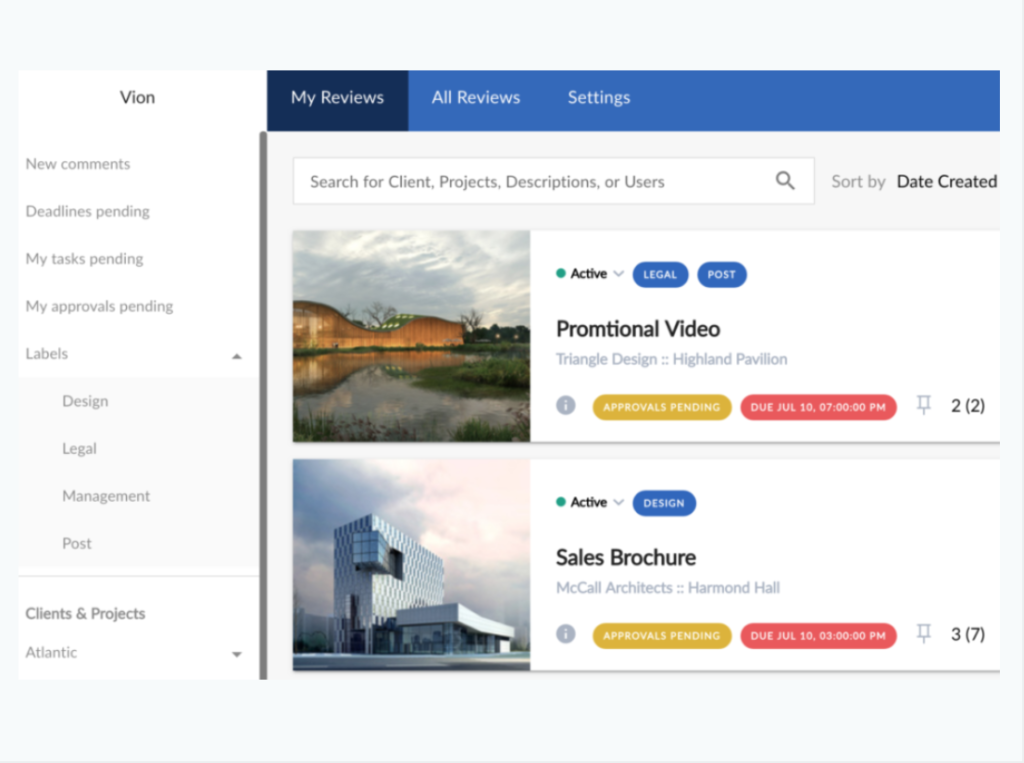Open the Active status dropdown on Promtional Video

(x=621, y=273)
